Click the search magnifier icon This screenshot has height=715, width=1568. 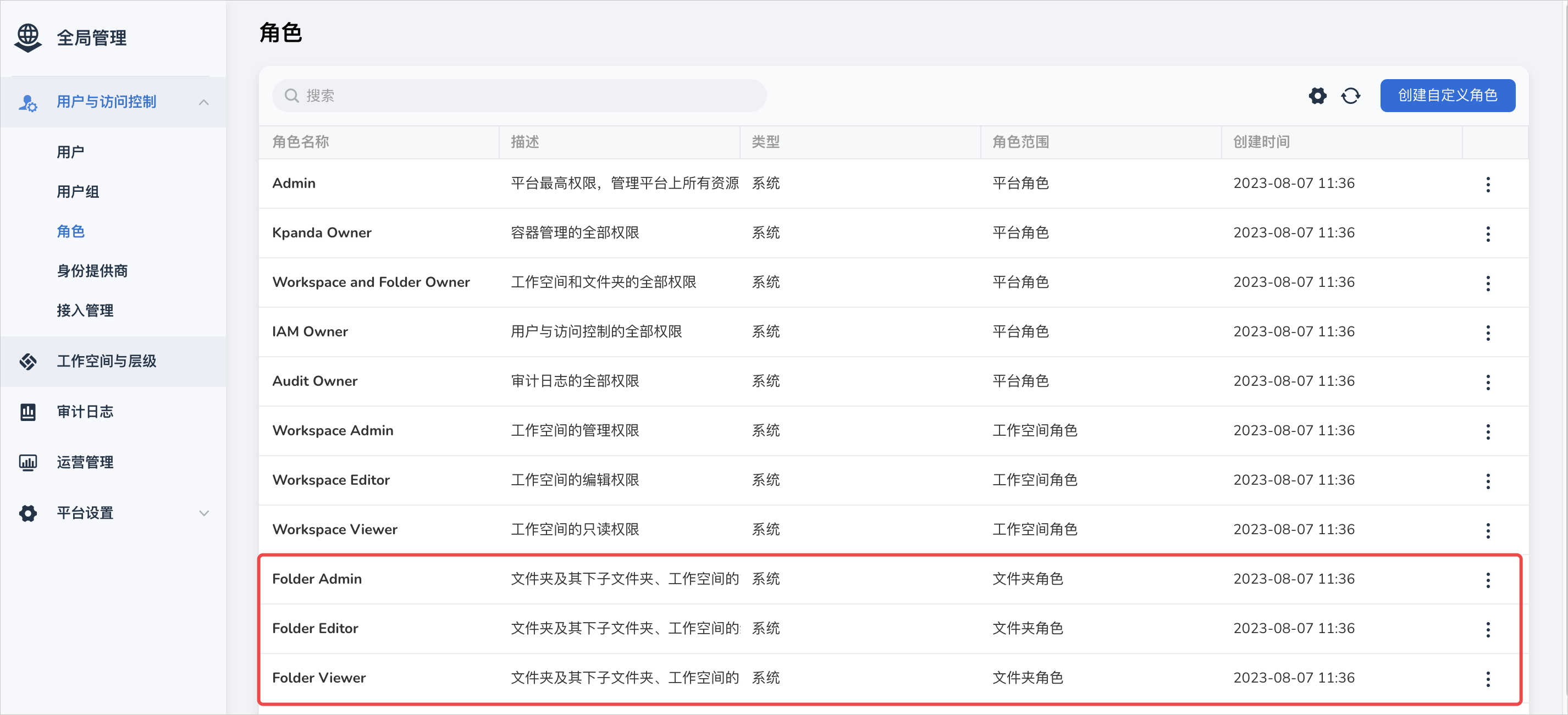(x=291, y=96)
